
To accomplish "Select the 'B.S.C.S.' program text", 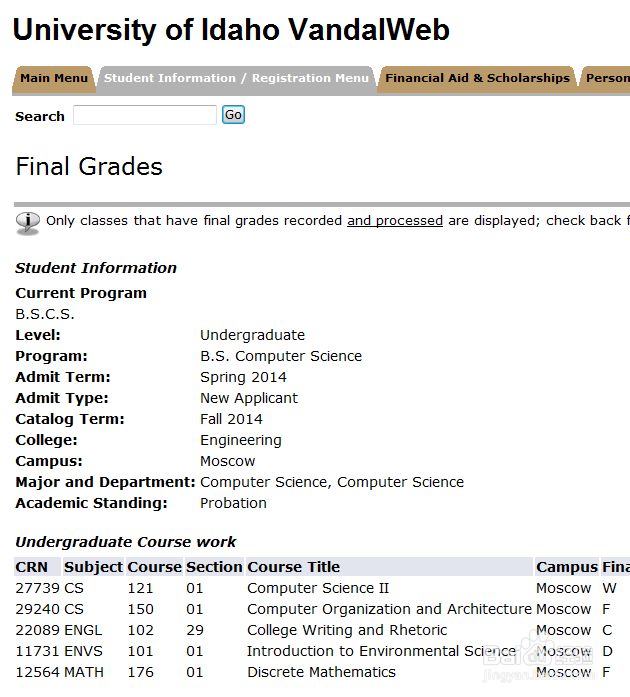I will 45,314.
